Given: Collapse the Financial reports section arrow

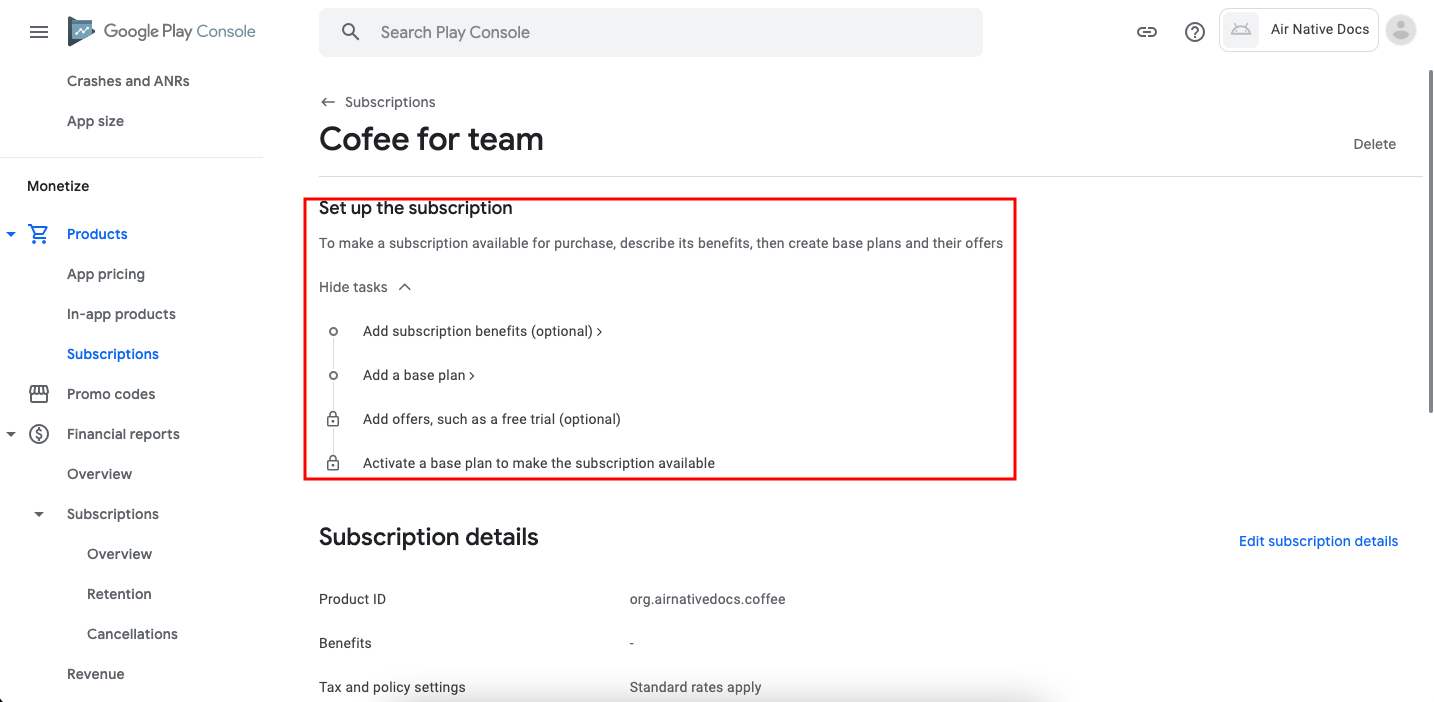Looking at the screenshot, I should 11,434.
